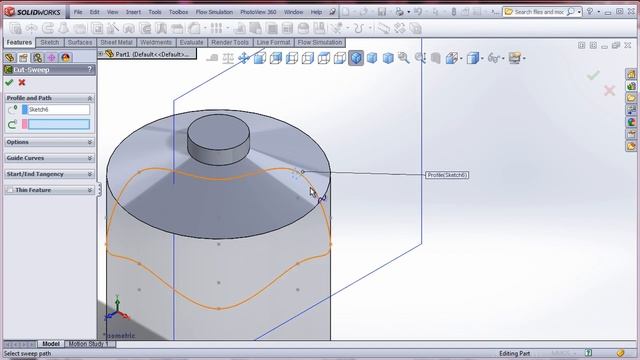Toggle the Thin Feature checkbox
The width and height of the screenshot is (640, 360).
(9, 190)
